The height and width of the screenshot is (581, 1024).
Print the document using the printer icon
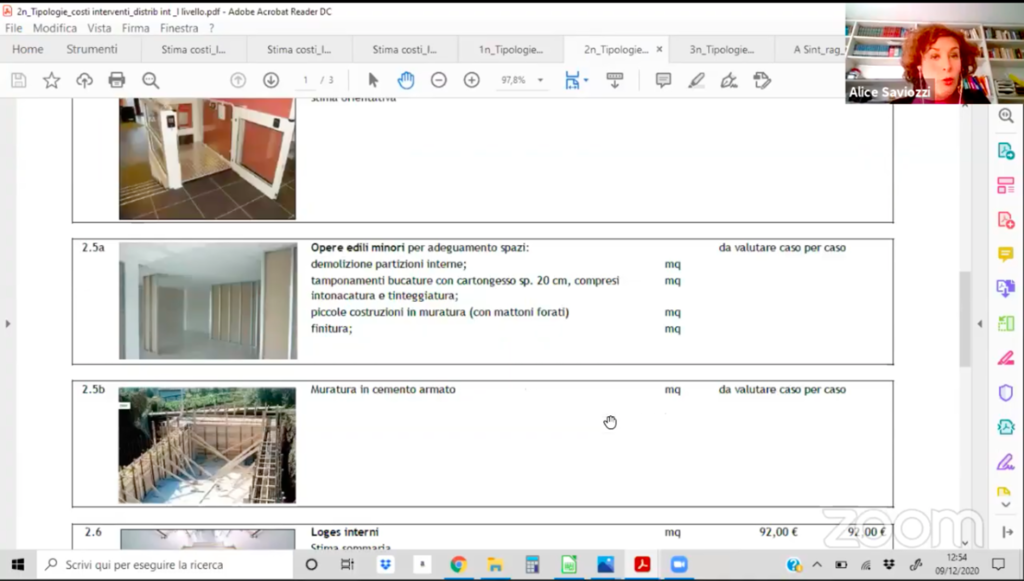(117, 80)
